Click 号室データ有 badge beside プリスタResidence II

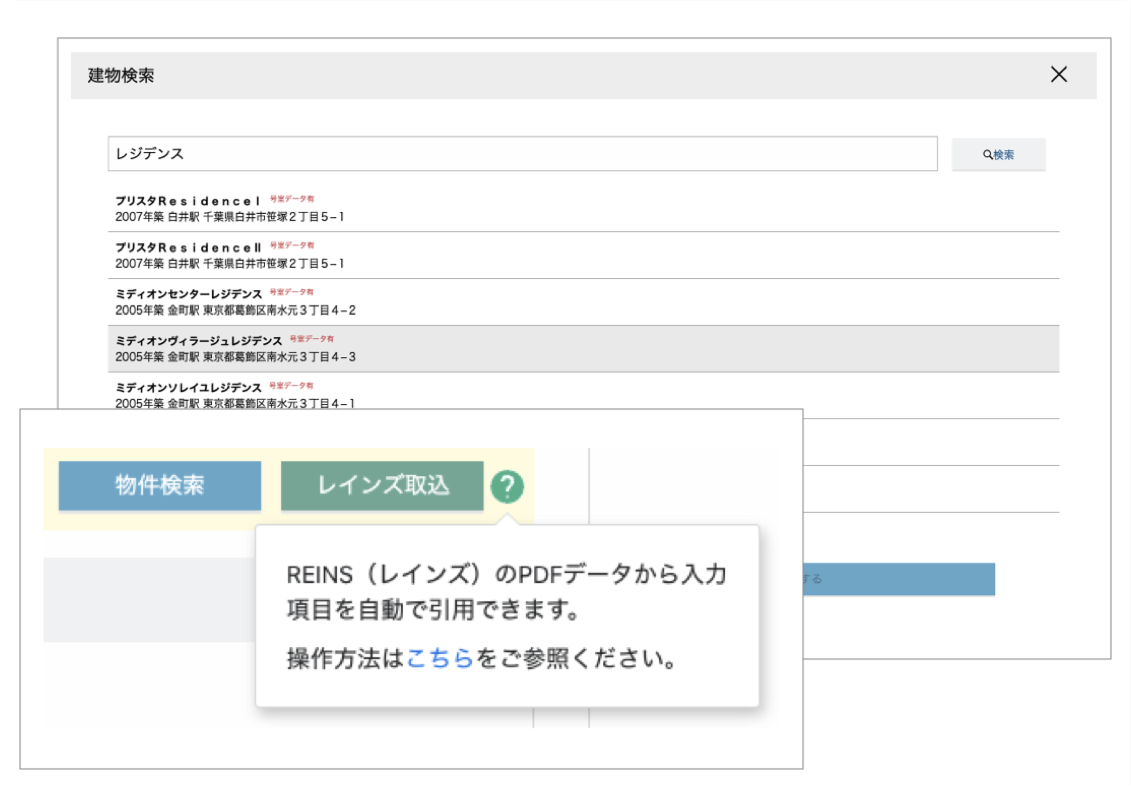pos(292,245)
